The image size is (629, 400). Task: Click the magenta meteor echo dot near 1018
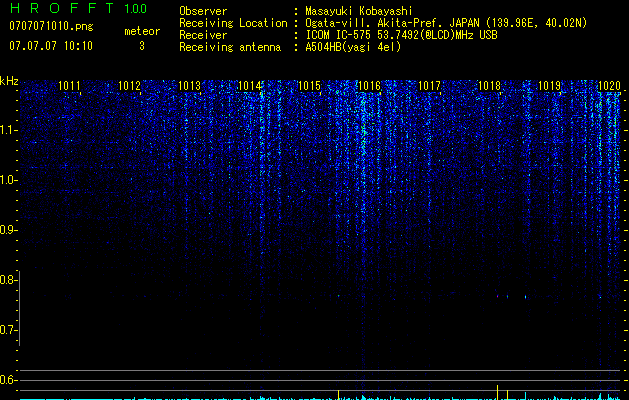click(x=497, y=296)
